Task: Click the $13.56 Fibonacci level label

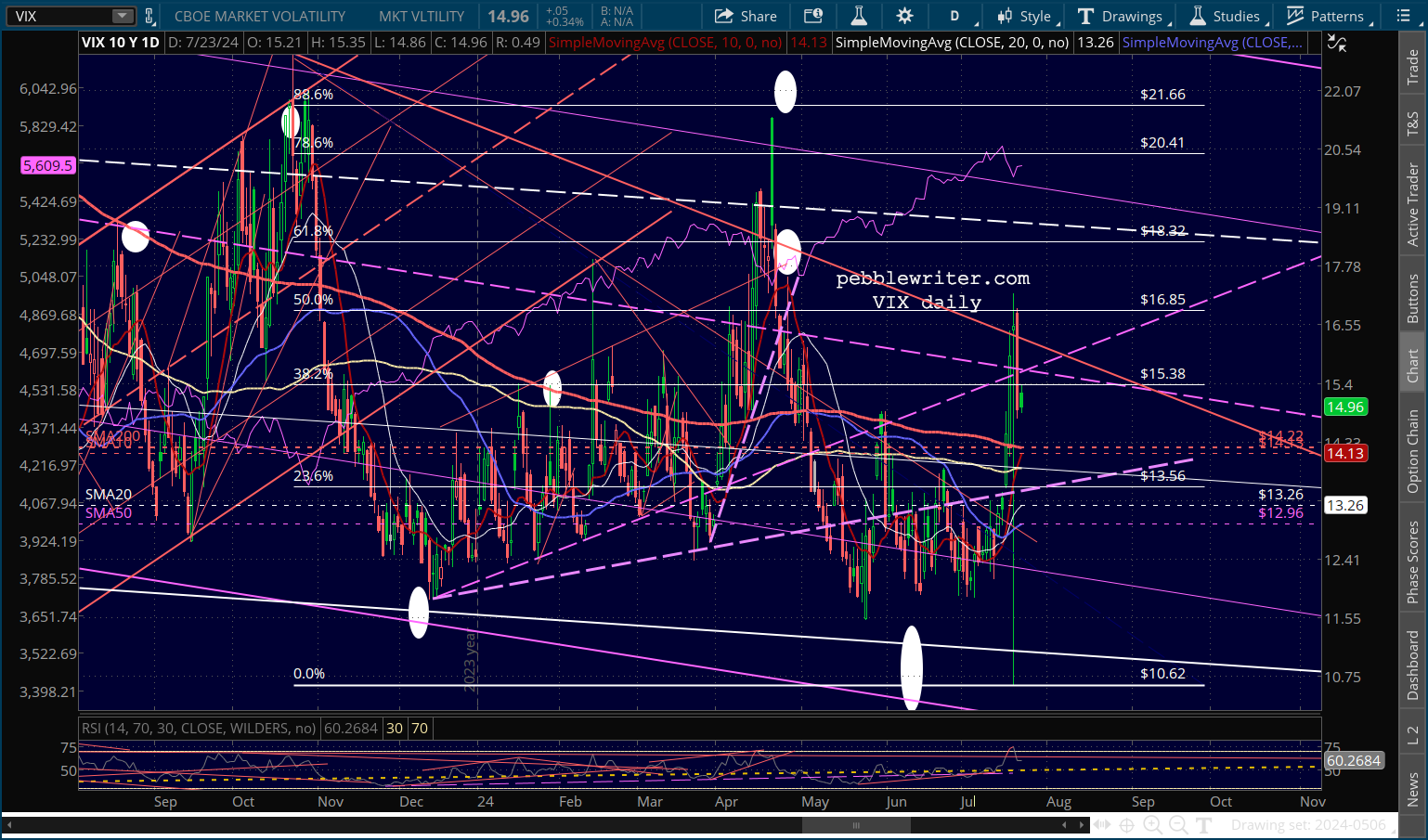Action: [1162, 476]
